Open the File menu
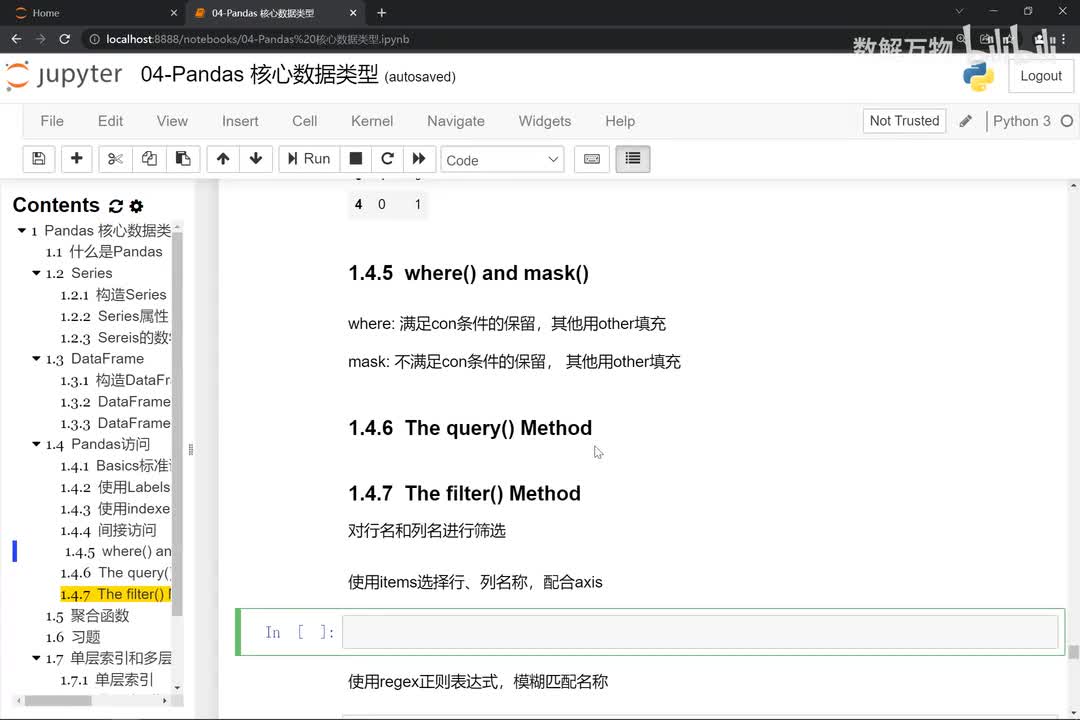1080x720 pixels. 52,121
